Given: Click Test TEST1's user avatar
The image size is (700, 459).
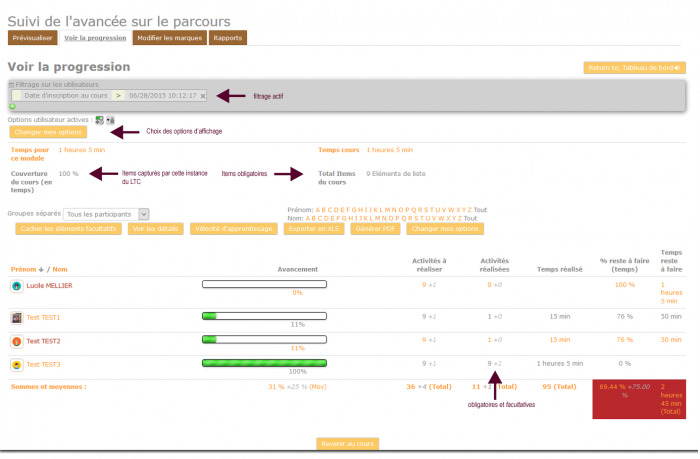Looking at the screenshot, I should tap(16, 317).
